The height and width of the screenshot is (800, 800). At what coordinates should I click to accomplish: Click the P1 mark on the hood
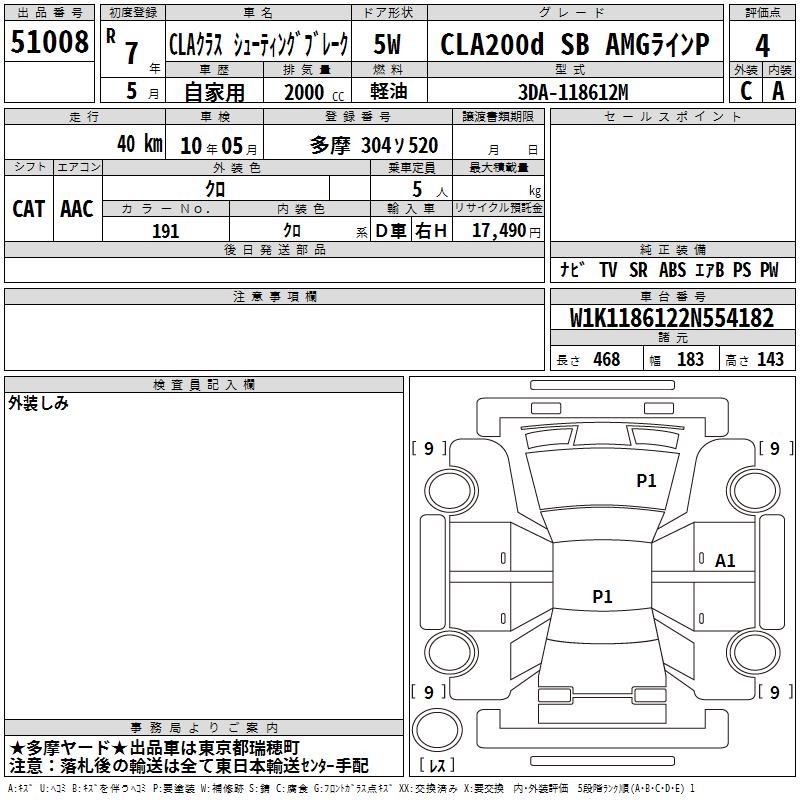[646, 481]
